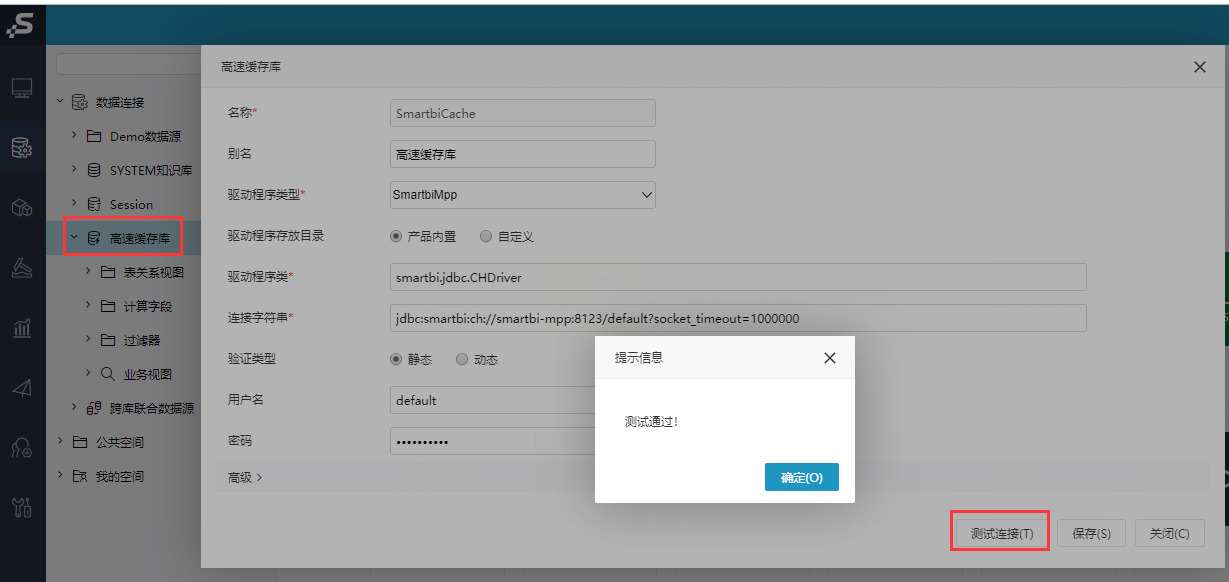Select 产品内置 driver directory option

396,237
